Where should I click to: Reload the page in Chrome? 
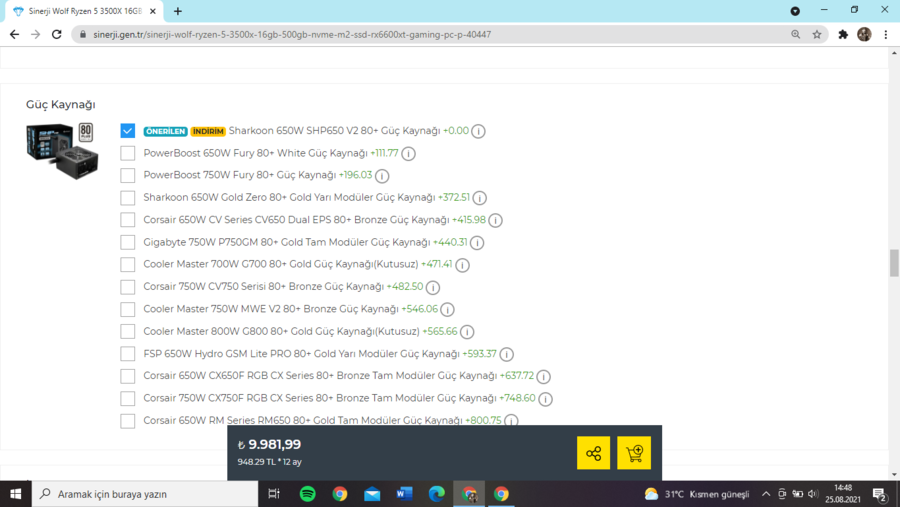pyautogui.click(x=56, y=34)
